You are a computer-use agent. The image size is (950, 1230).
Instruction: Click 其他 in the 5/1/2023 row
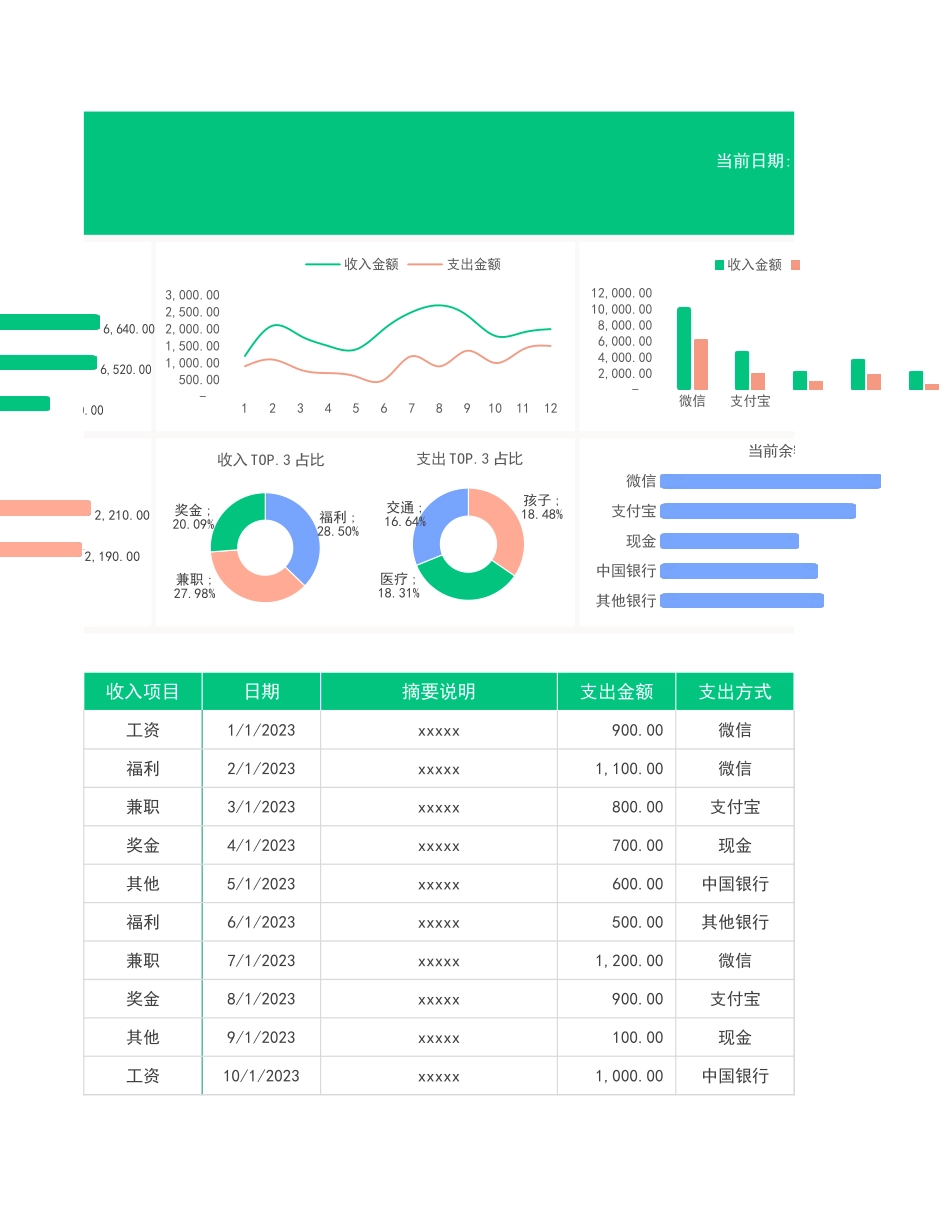tap(143, 884)
